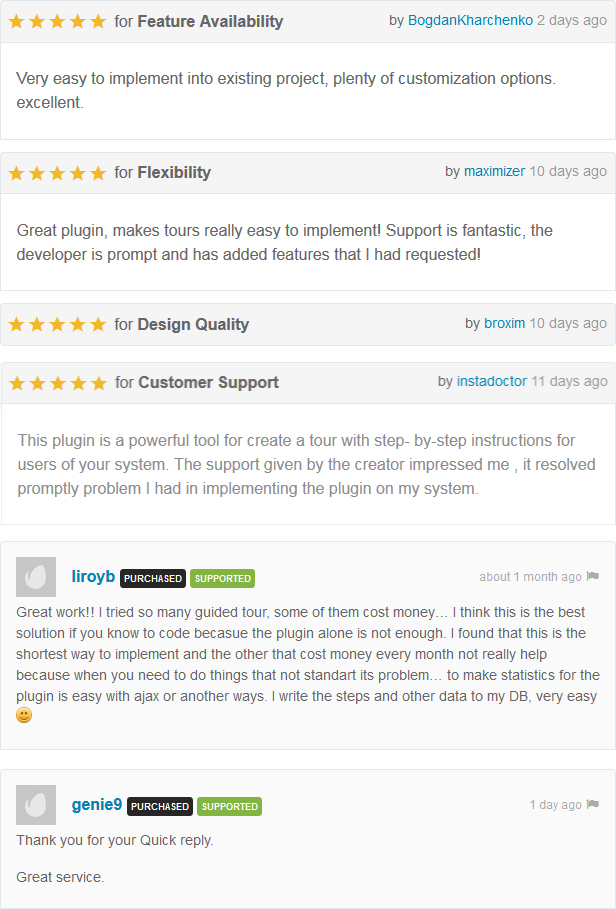616x909 pixels.
Task: Open maximizer's profile link
Action: (494, 172)
